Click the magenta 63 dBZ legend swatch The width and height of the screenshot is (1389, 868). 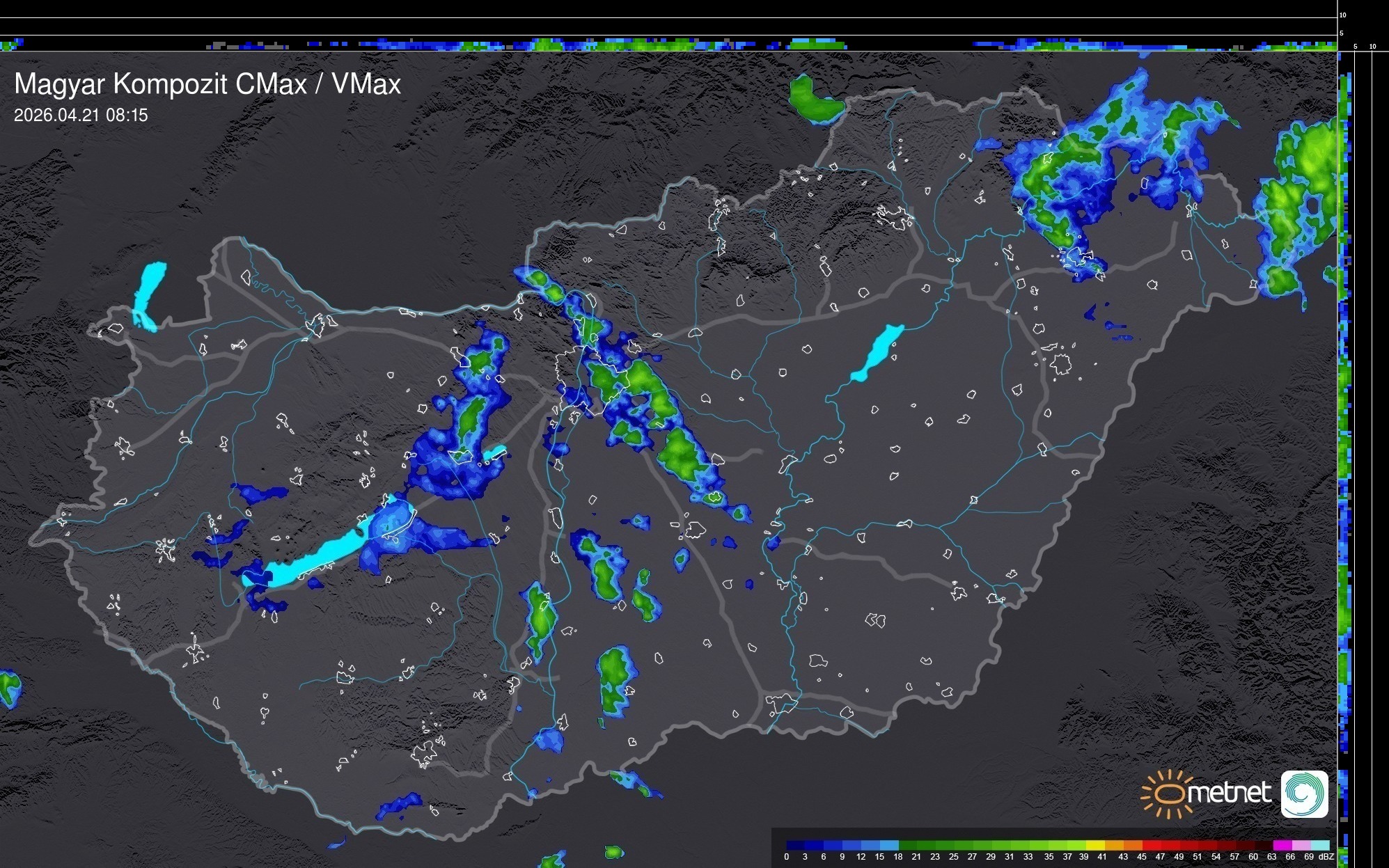1282,845
